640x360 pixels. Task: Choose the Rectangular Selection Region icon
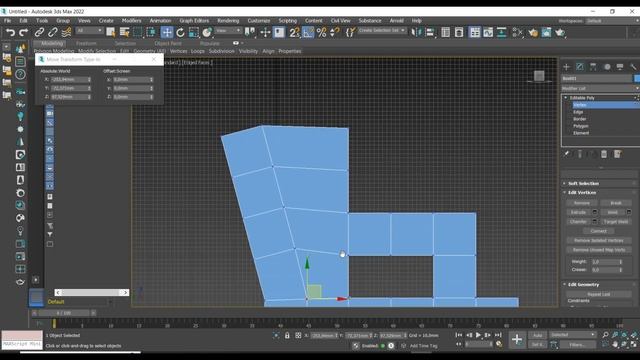pos(138,32)
